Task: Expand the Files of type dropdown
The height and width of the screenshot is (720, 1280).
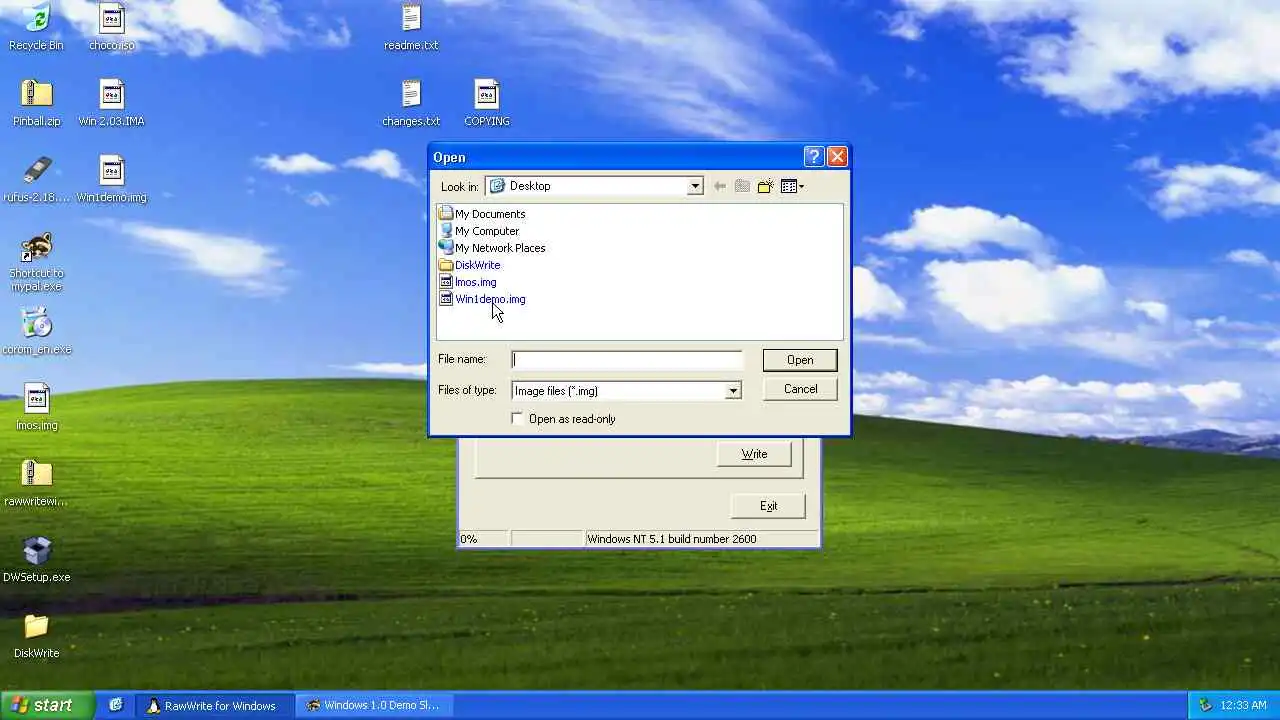Action: click(733, 391)
